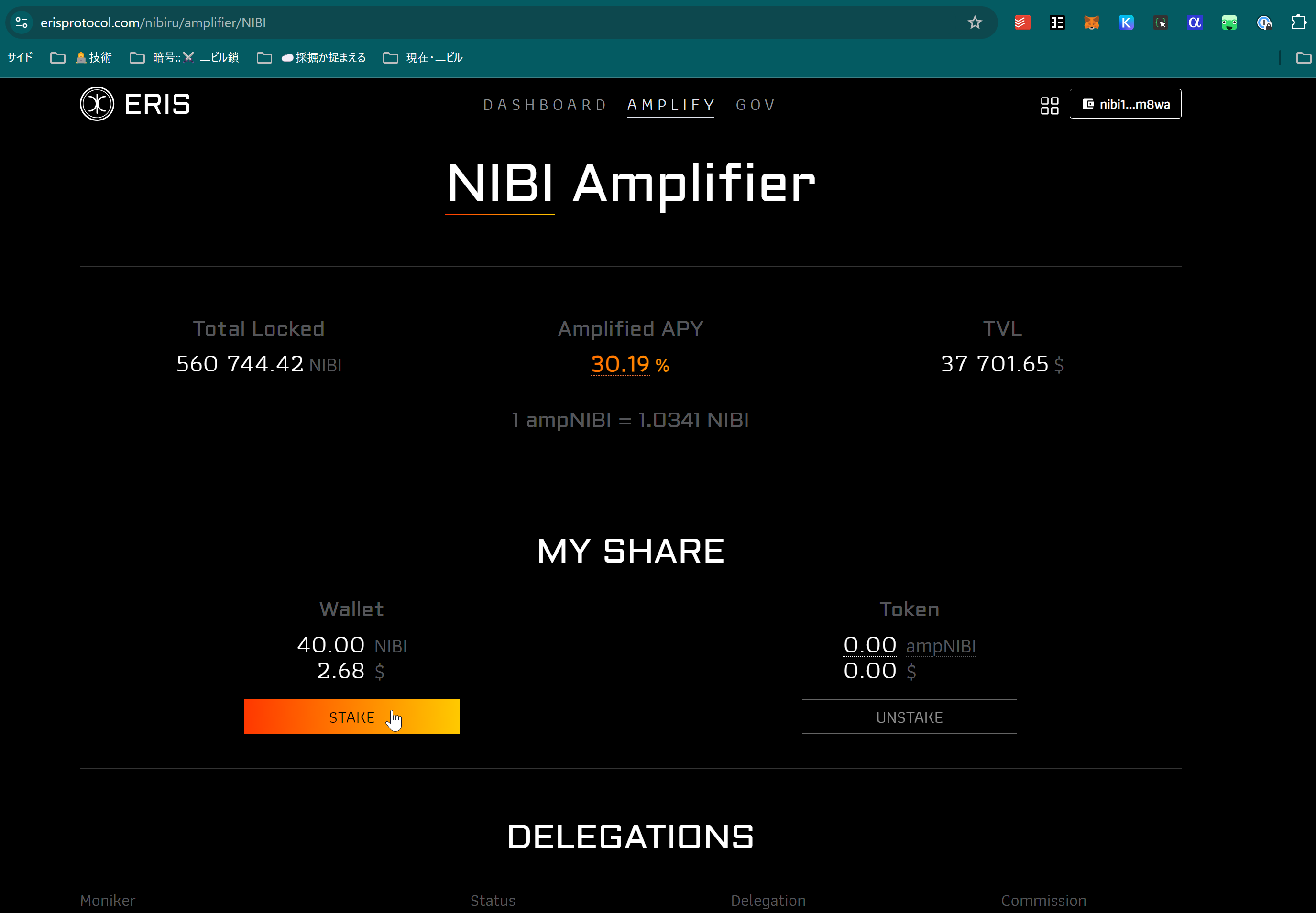Open Todoist red extension icon

pyautogui.click(x=1022, y=23)
